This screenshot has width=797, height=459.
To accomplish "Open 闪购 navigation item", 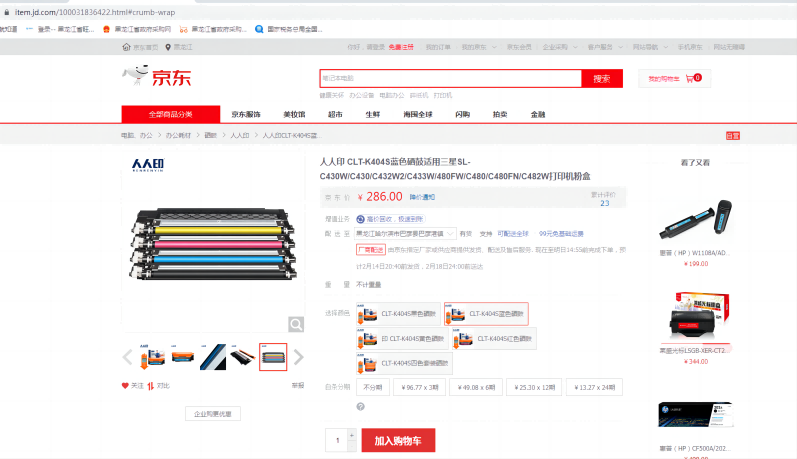I will [463, 114].
